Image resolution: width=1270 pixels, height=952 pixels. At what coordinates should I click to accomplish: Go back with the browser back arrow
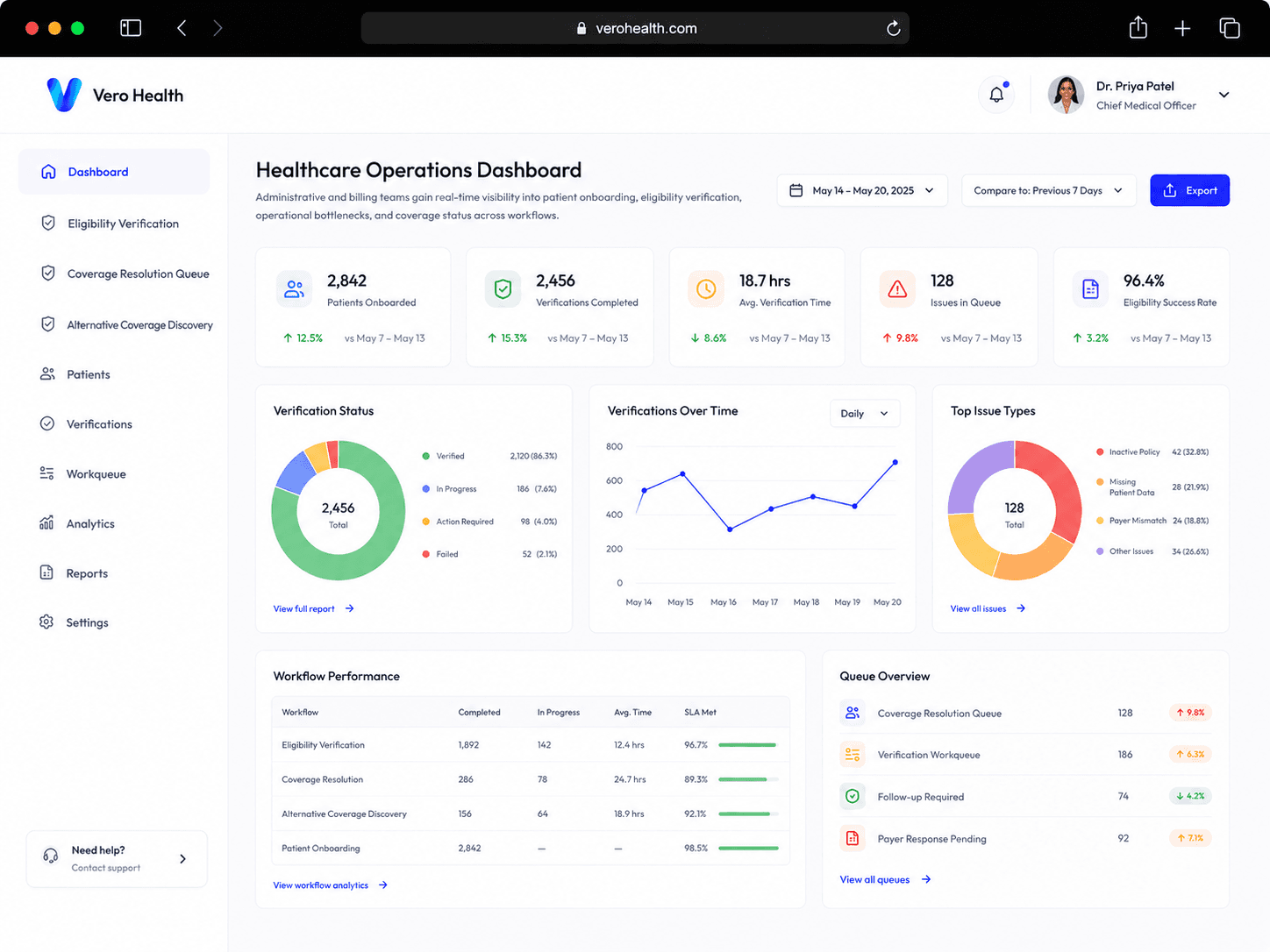pyautogui.click(x=182, y=28)
